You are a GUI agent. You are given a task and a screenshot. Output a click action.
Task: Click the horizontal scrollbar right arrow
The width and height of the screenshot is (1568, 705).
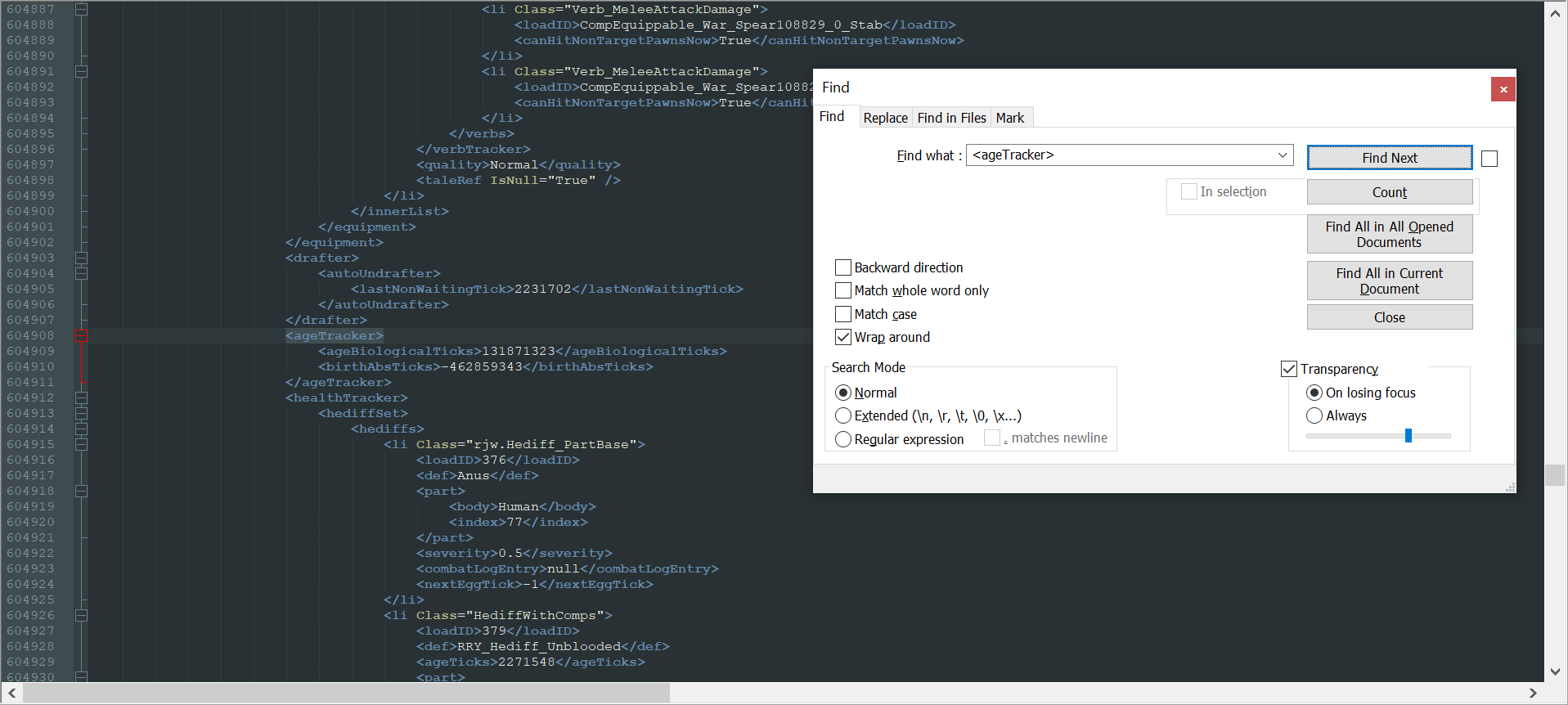tap(1533, 693)
